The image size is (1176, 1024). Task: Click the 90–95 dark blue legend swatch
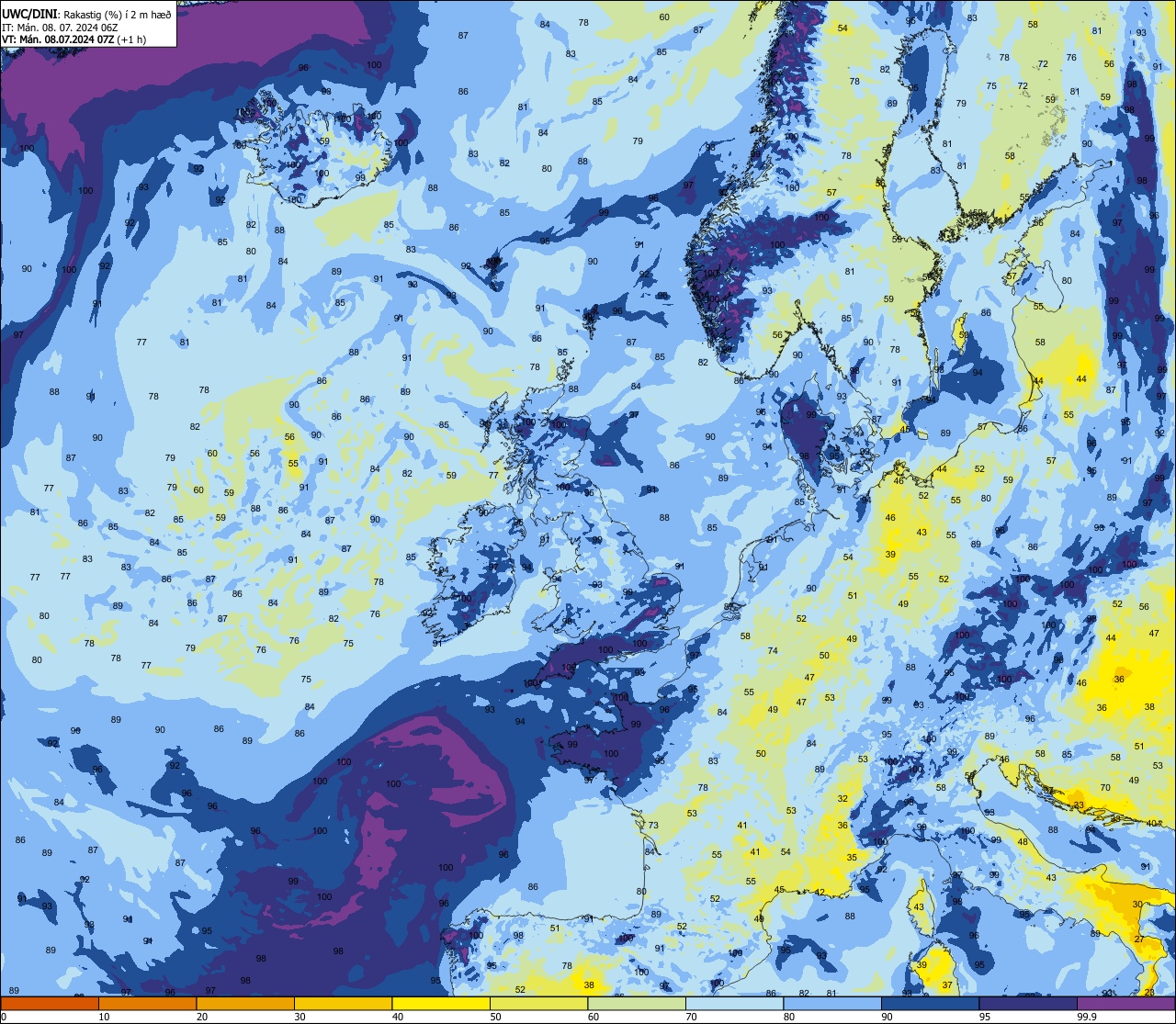click(930, 1003)
